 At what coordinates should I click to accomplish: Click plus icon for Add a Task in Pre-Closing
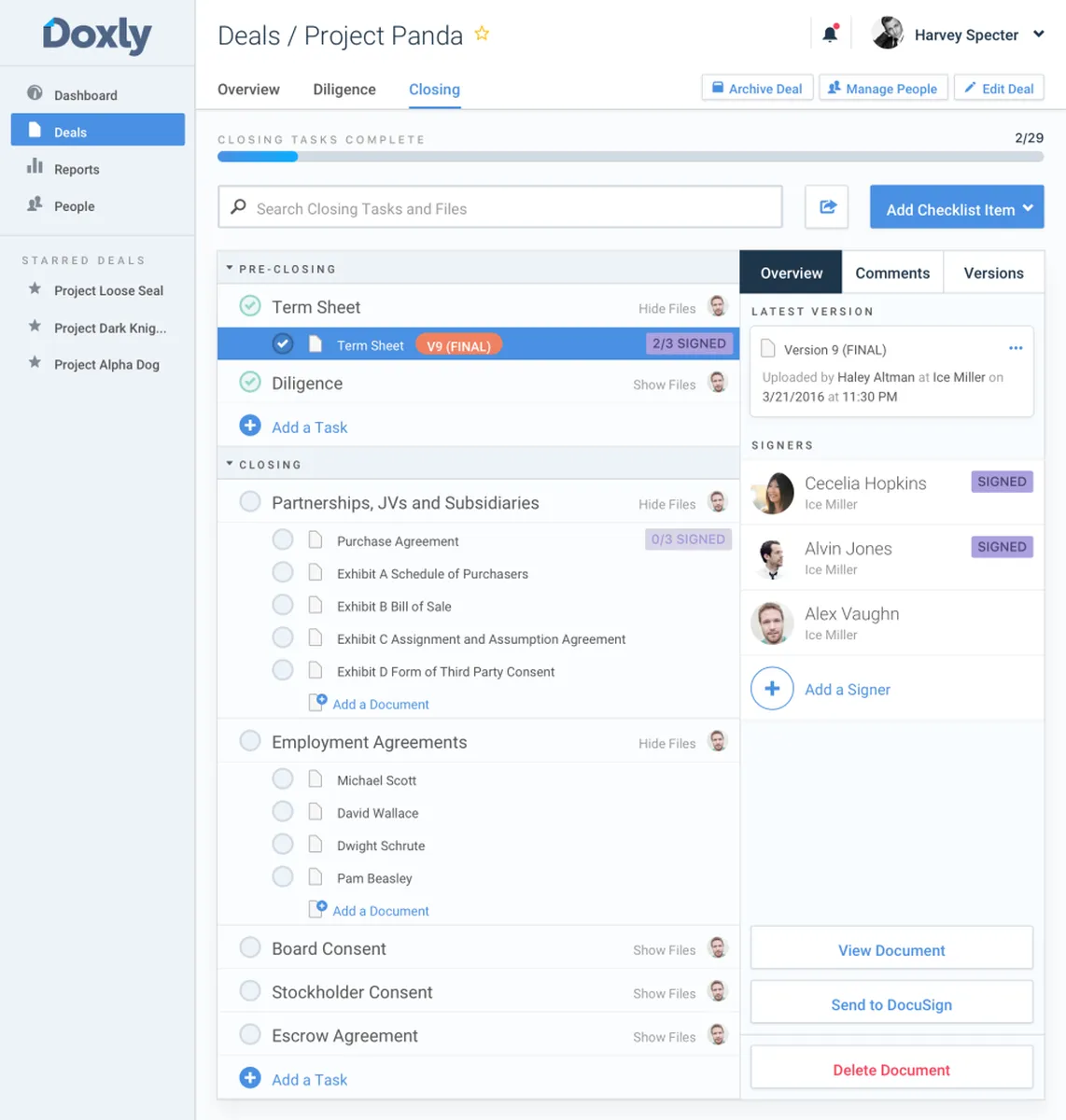point(250,426)
